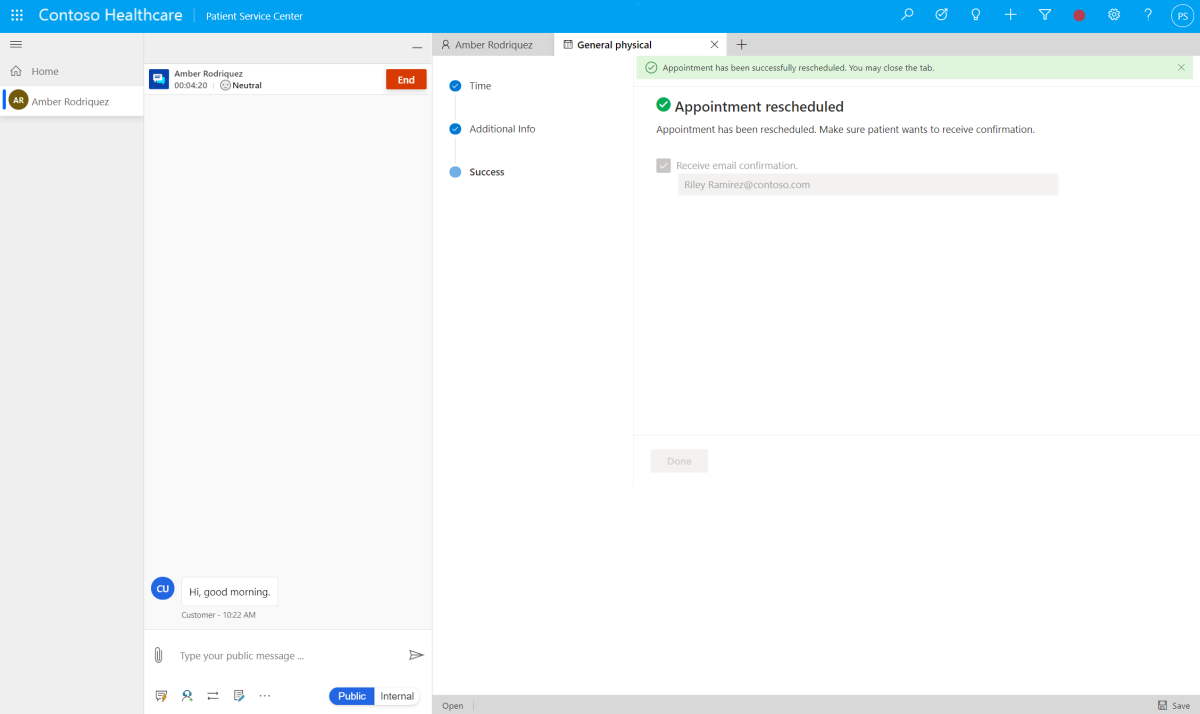This screenshot has width=1200, height=714.
Task: Click the attachment paperclip icon
Action: coord(159,654)
